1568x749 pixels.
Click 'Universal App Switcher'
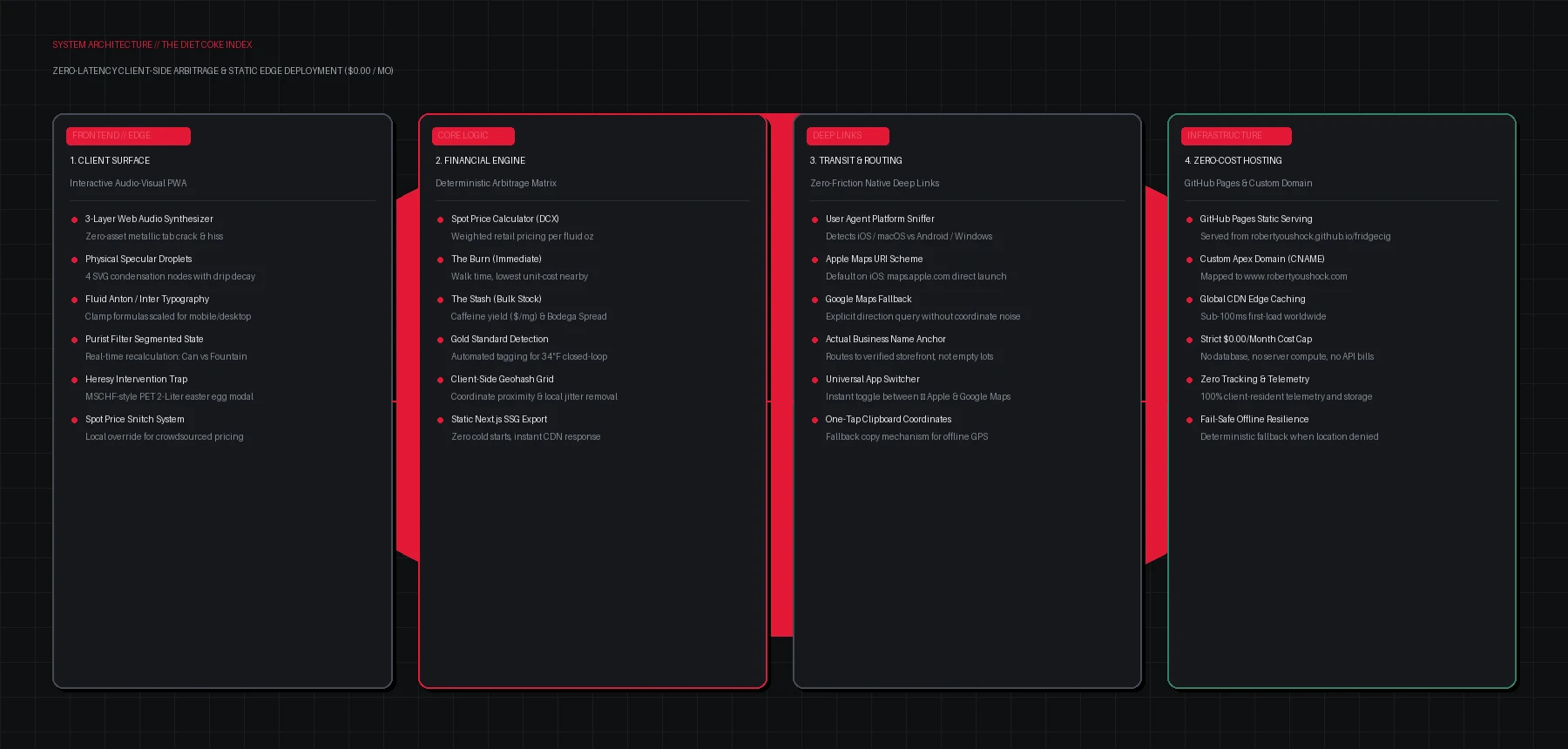click(873, 379)
